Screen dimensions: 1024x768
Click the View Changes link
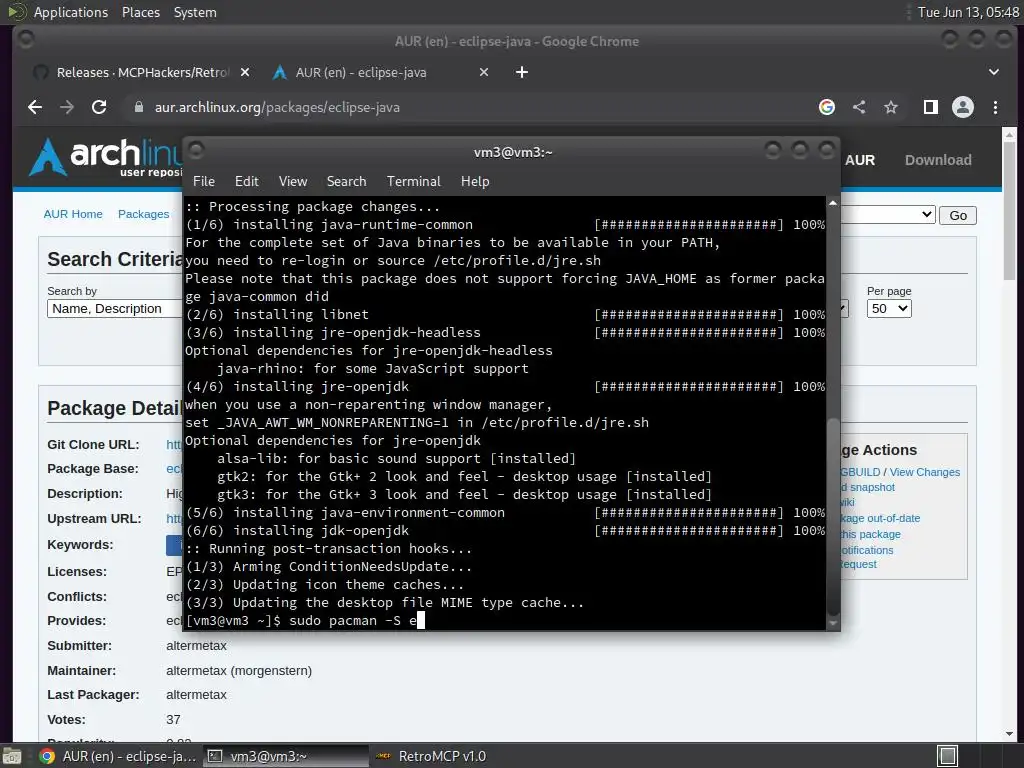click(x=925, y=472)
